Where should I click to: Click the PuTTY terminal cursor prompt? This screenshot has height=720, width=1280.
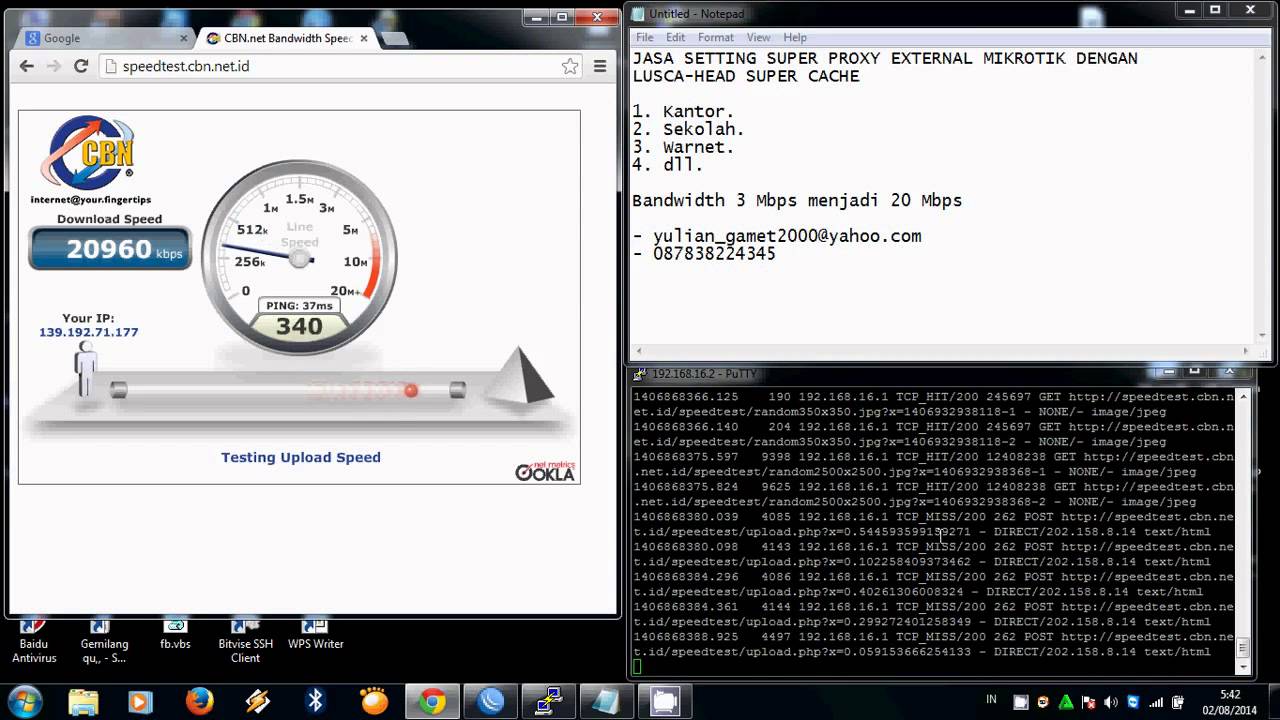637,667
